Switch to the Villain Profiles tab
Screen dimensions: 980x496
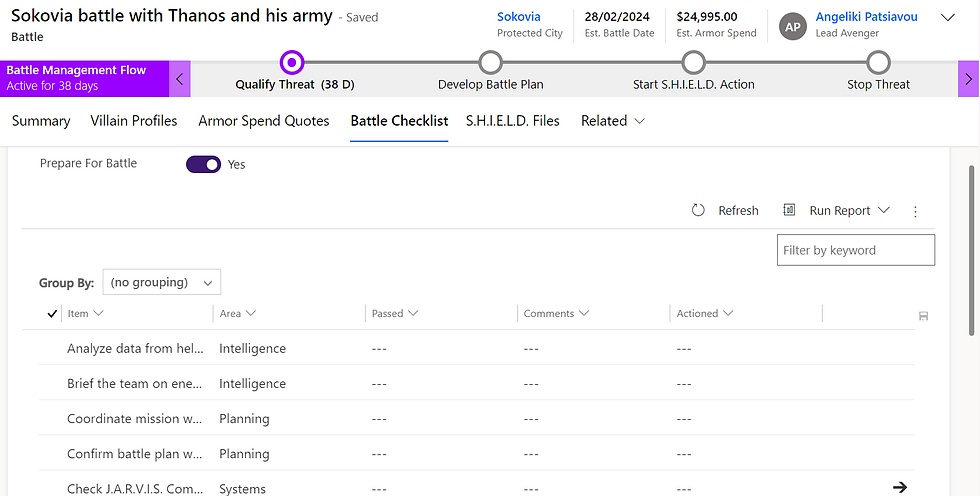point(134,121)
